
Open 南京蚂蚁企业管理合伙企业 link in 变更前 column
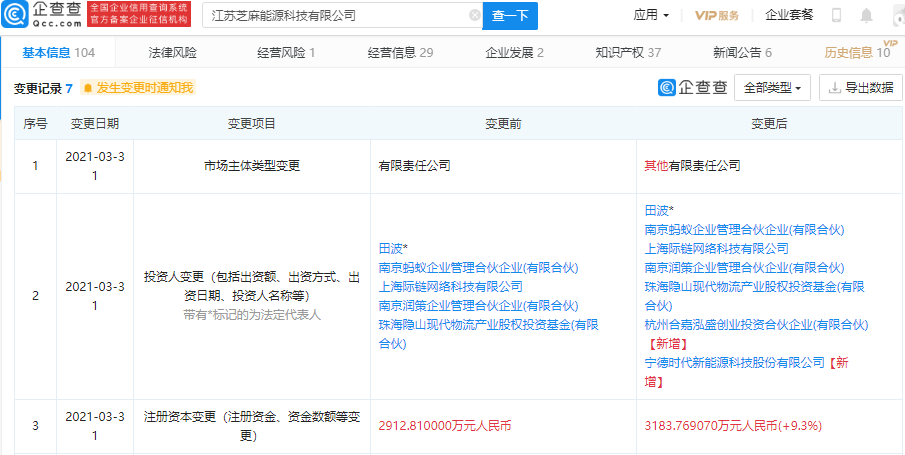tap(478, 267)
